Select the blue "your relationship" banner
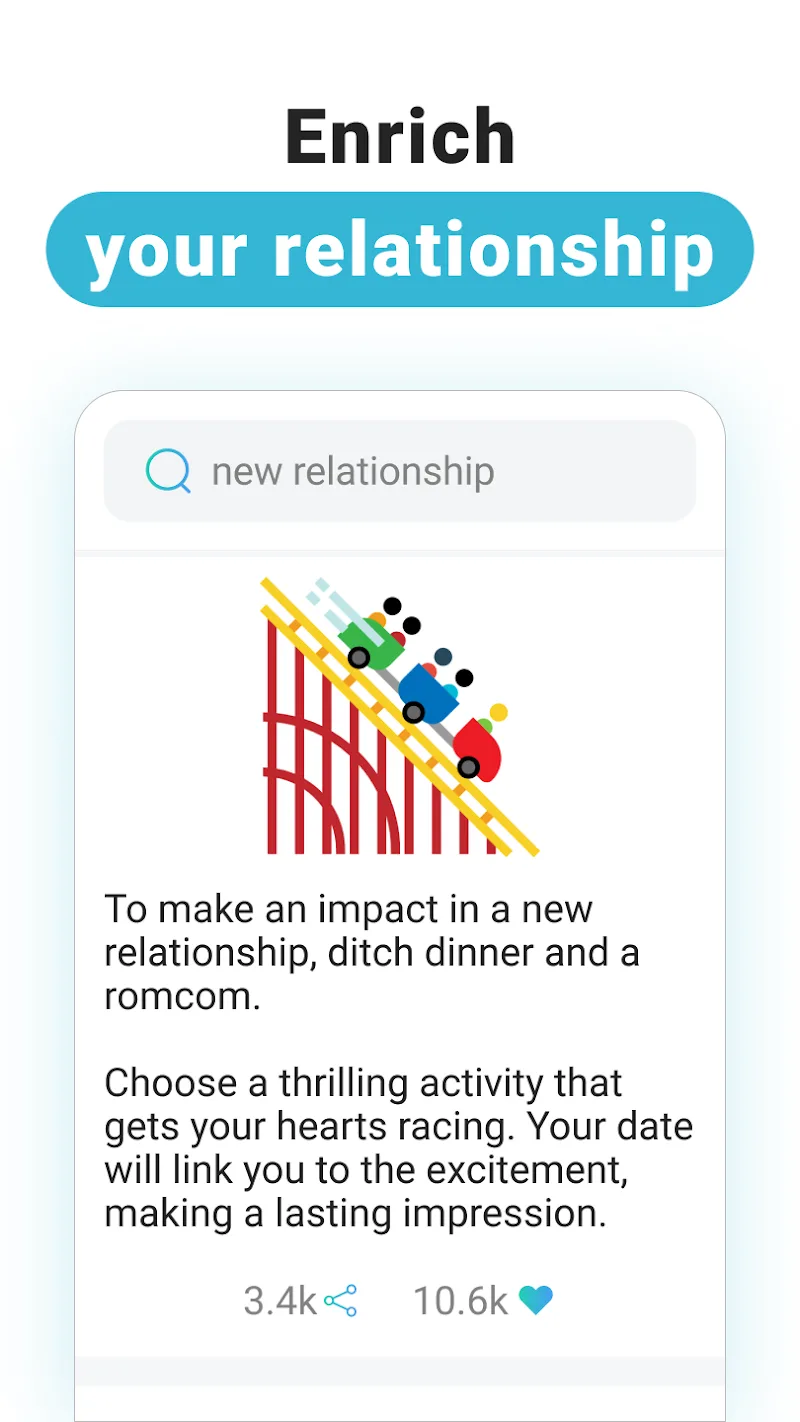Viewport: 800px width, 1422px height. point(400,250)
